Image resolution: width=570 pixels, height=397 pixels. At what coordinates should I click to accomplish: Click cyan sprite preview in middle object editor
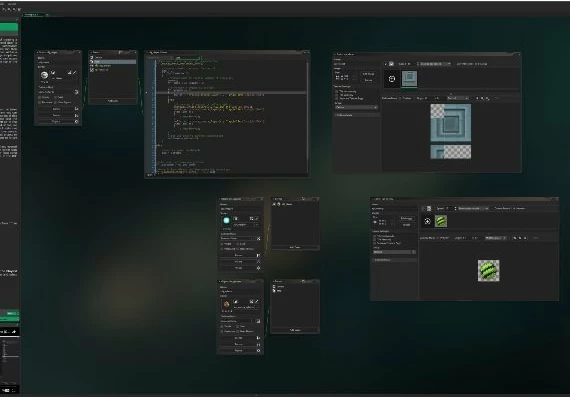tap(226, 220)
